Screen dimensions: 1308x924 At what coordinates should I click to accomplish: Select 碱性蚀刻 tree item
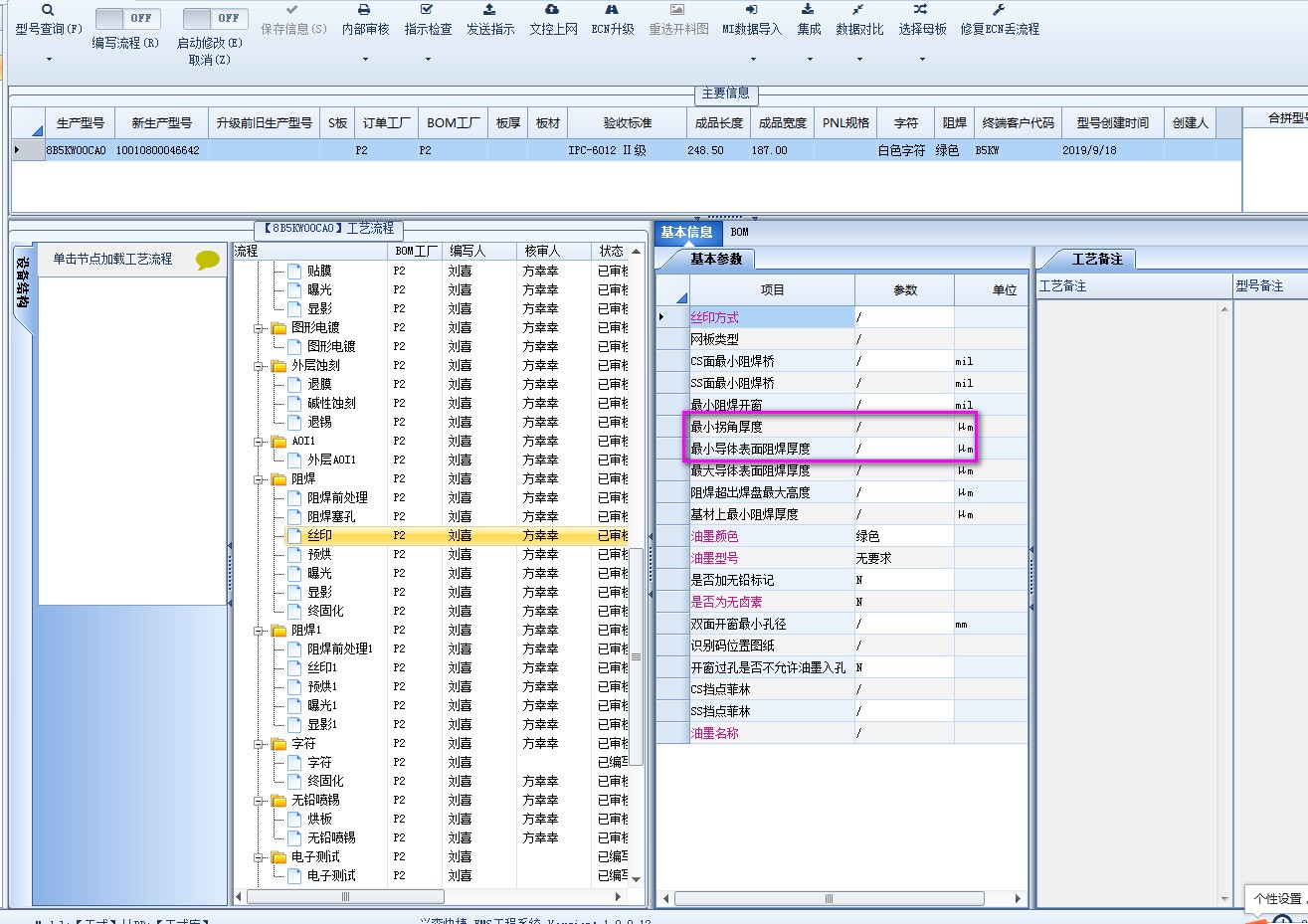(x=331, y=403)
